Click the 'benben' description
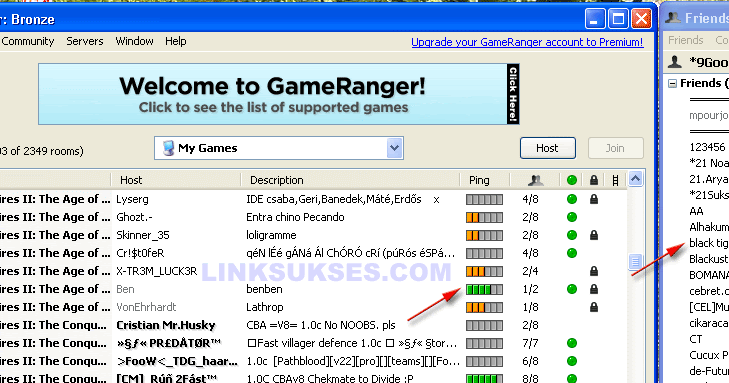Viewport: 729px width, 383px height. click(x=264, y=289)
